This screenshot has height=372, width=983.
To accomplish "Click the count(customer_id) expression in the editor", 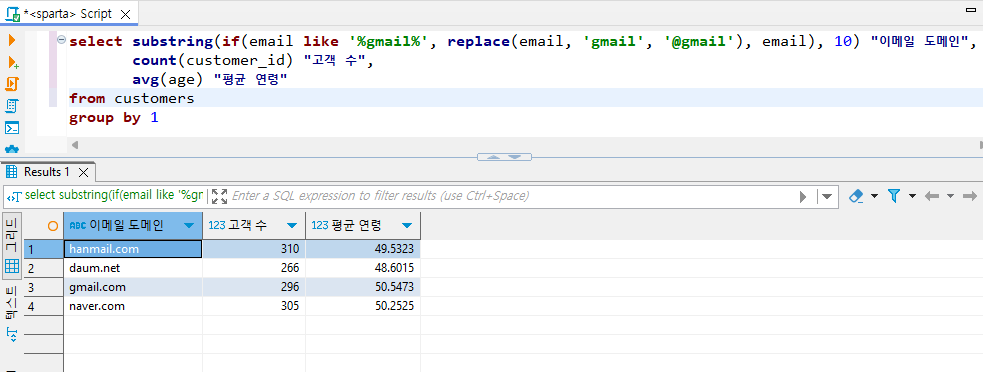I will 213,61.
